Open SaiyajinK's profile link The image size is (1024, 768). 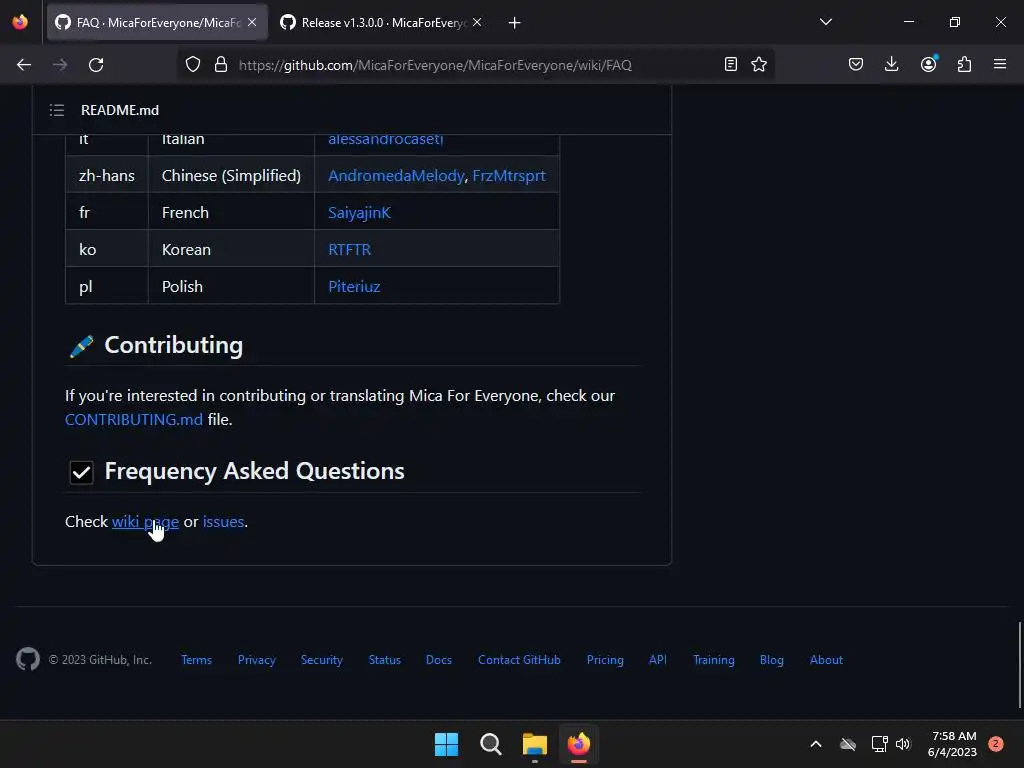359,213
